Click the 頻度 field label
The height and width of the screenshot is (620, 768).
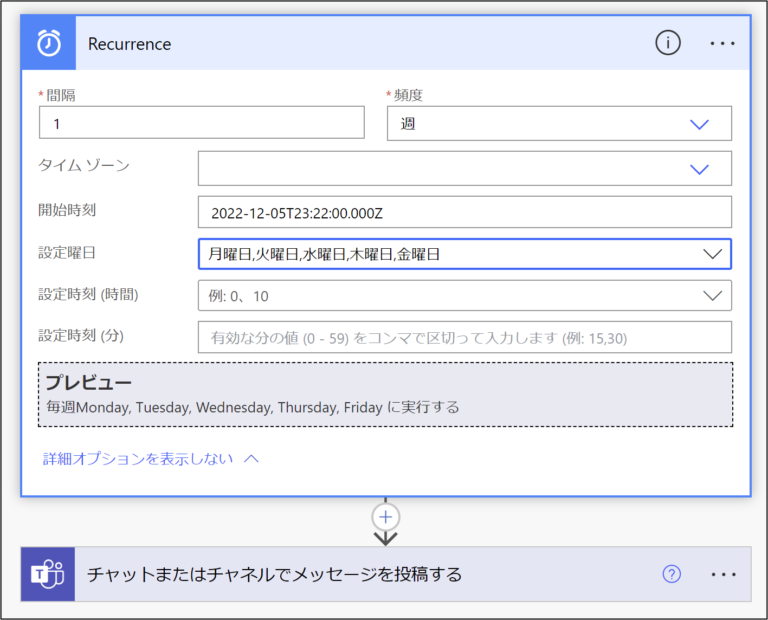point(408,95)
